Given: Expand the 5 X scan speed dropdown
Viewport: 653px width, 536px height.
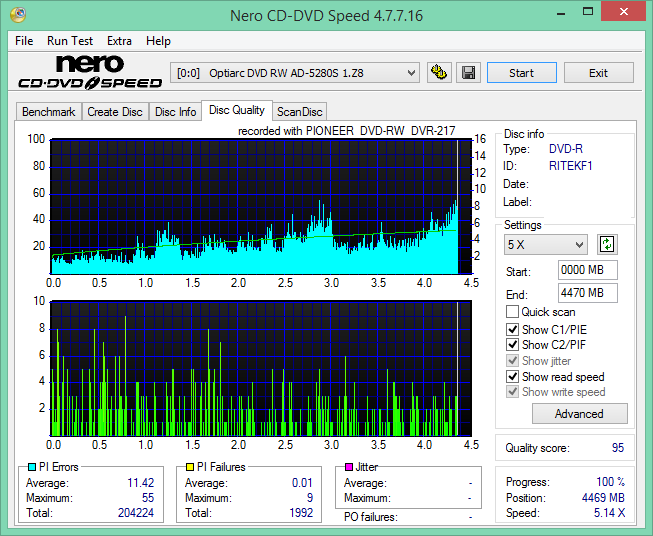Looking at the screenshot, I should (x=545, y=244).
